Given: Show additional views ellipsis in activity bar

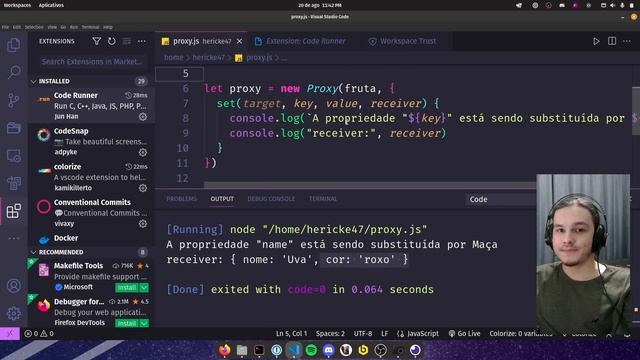Looking at the screenshot, I should [x=13, y=238].
